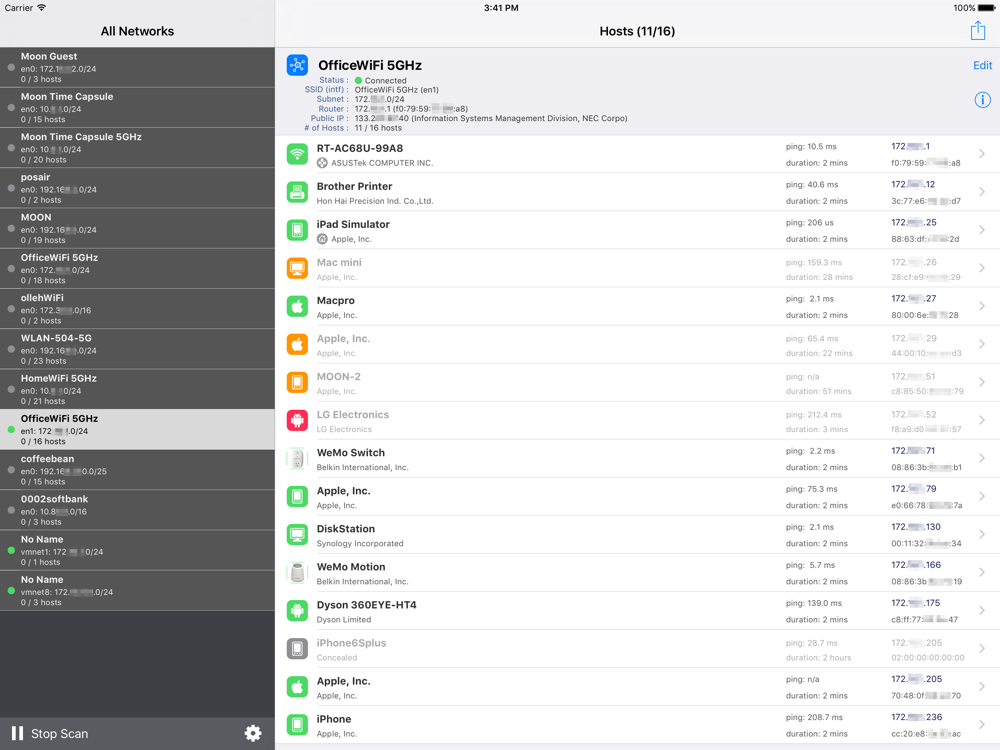The width and height of the screenshot is (1000, 750).
Task: Select posair network in sidebar
Action: point(137,188)
